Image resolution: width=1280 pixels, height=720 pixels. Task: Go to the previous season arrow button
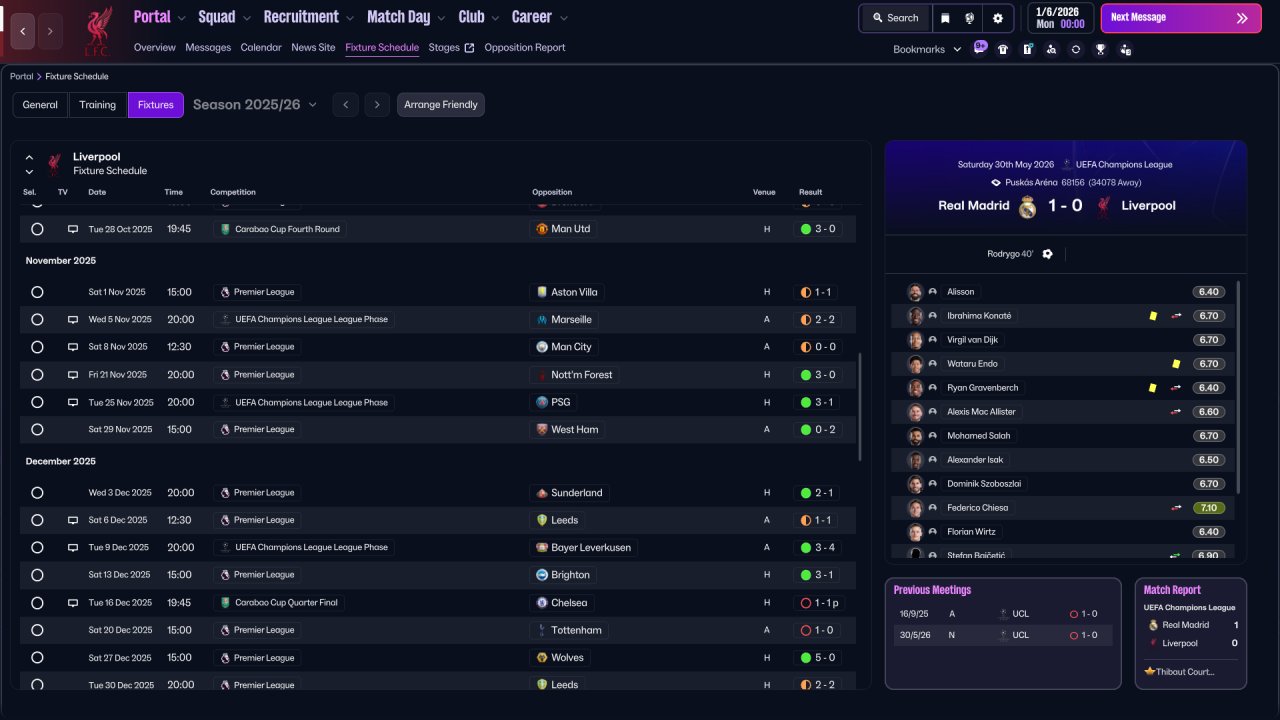pyautogui.click(x=345, y=105)
